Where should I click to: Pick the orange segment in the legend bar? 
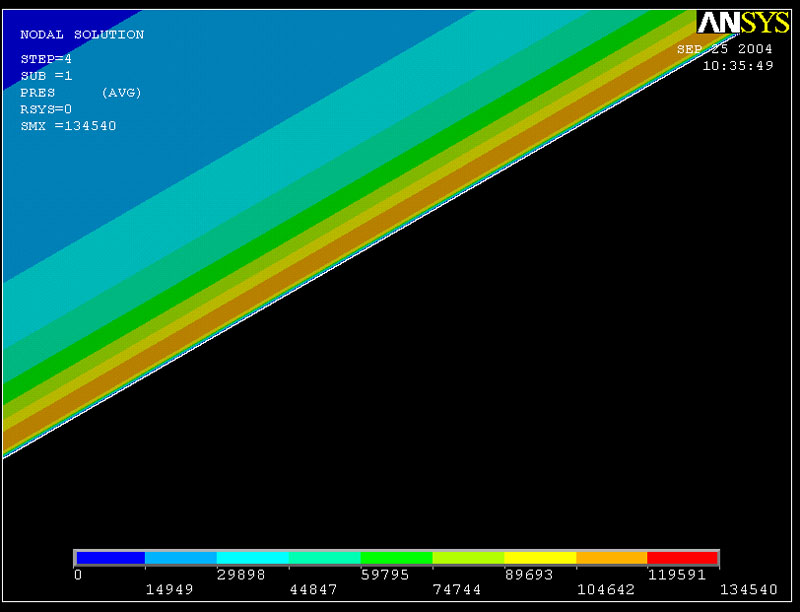tap(611, 557)
